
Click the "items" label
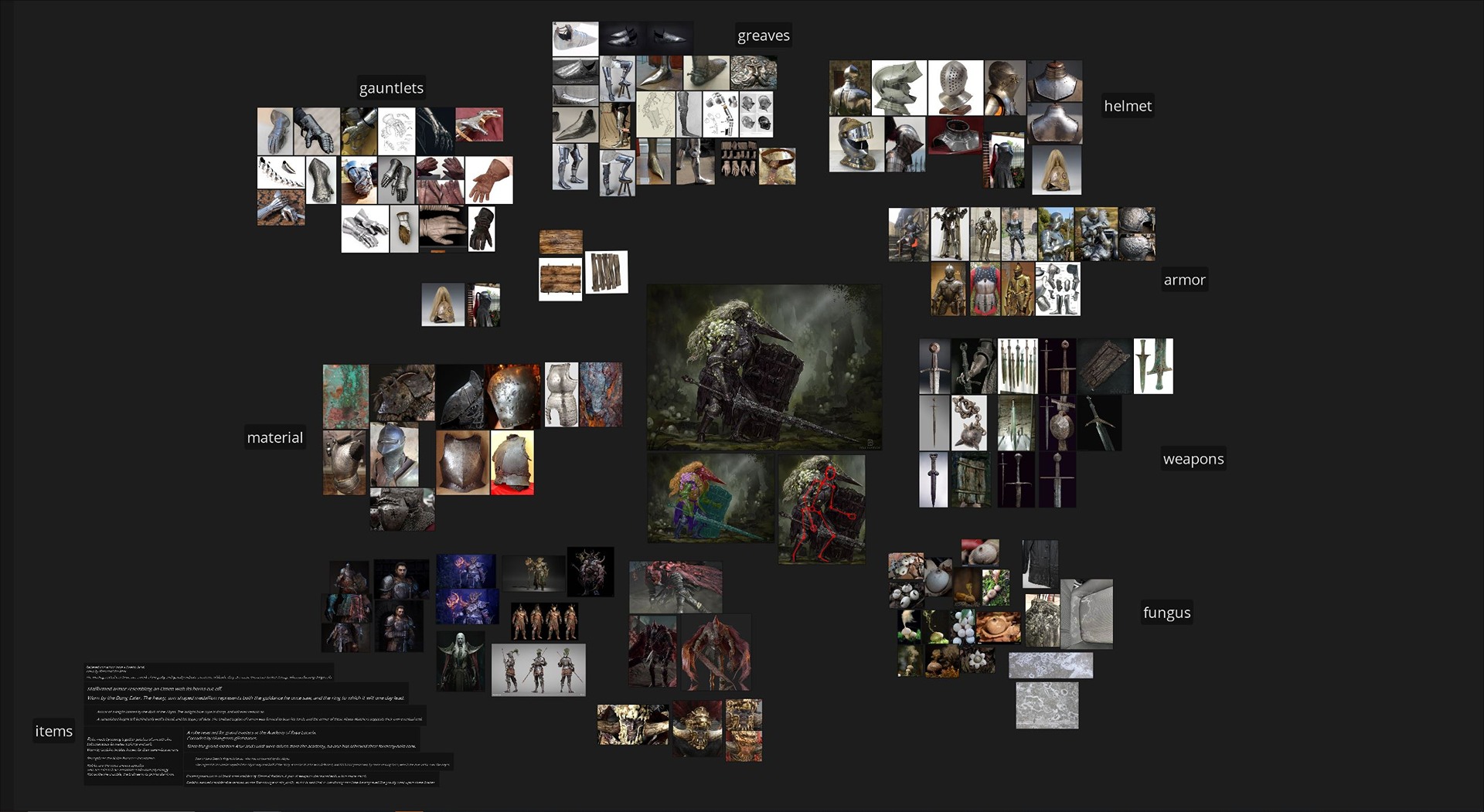(54, 731)
